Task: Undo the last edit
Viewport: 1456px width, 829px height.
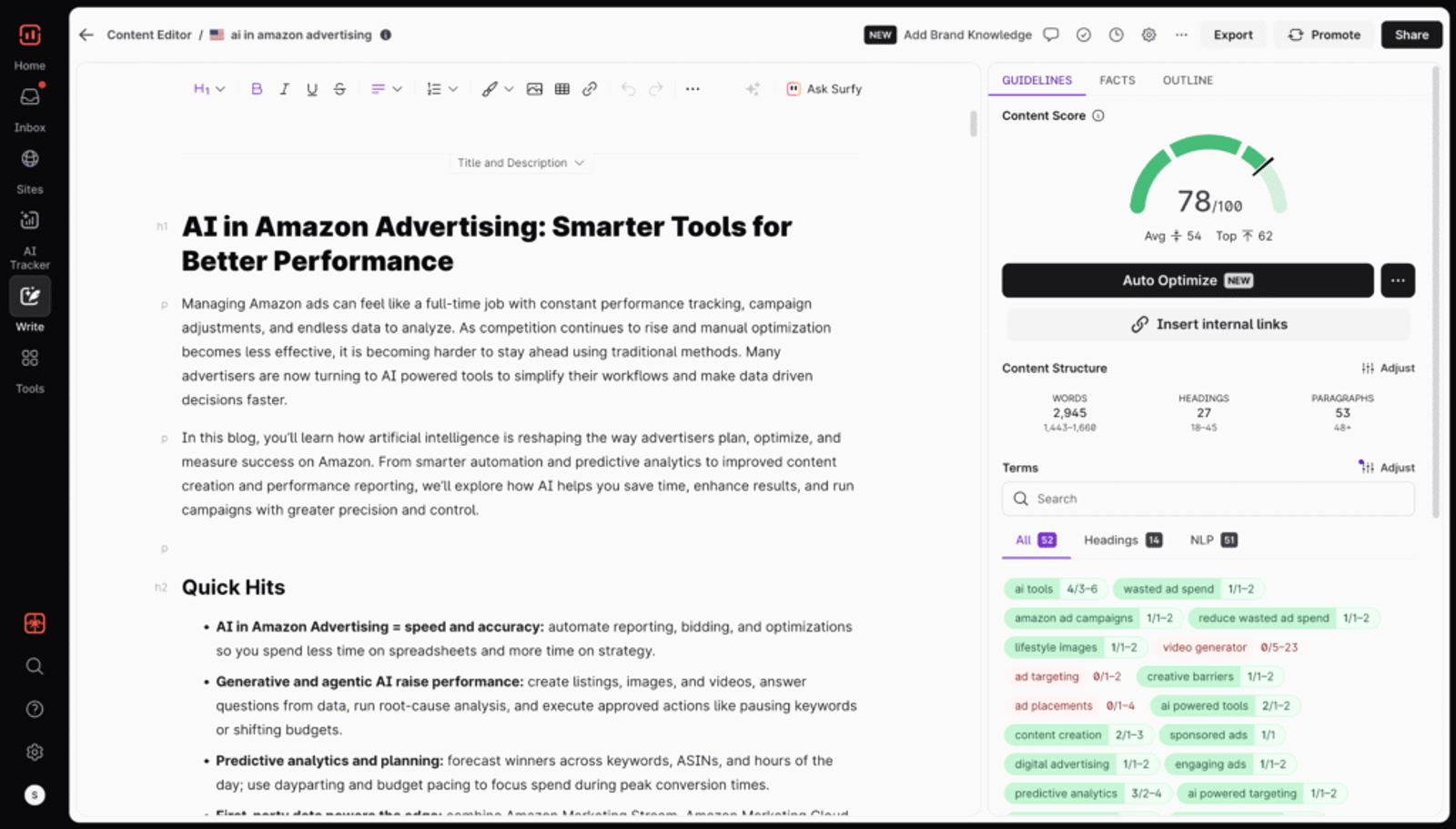Action: click(628, 89)
